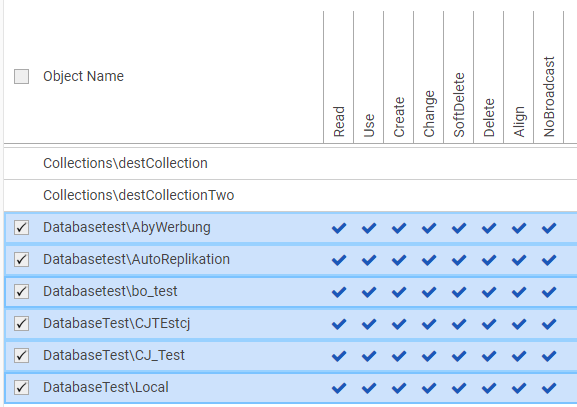Toggle Read checkmark for DatabaseTest\CJ_Test
The image size is (577, 407).
339,356
